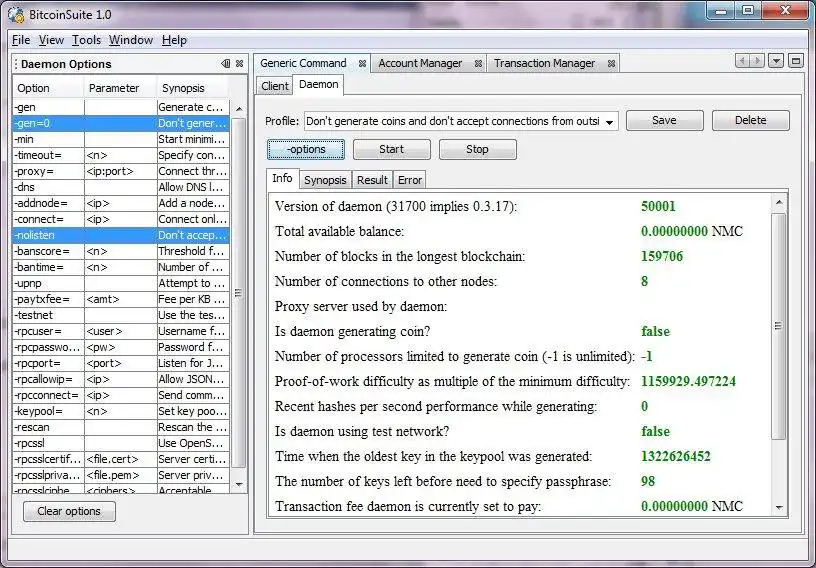Select the -paytxfee= option row
Screen dimensions: 816x568
121,299
